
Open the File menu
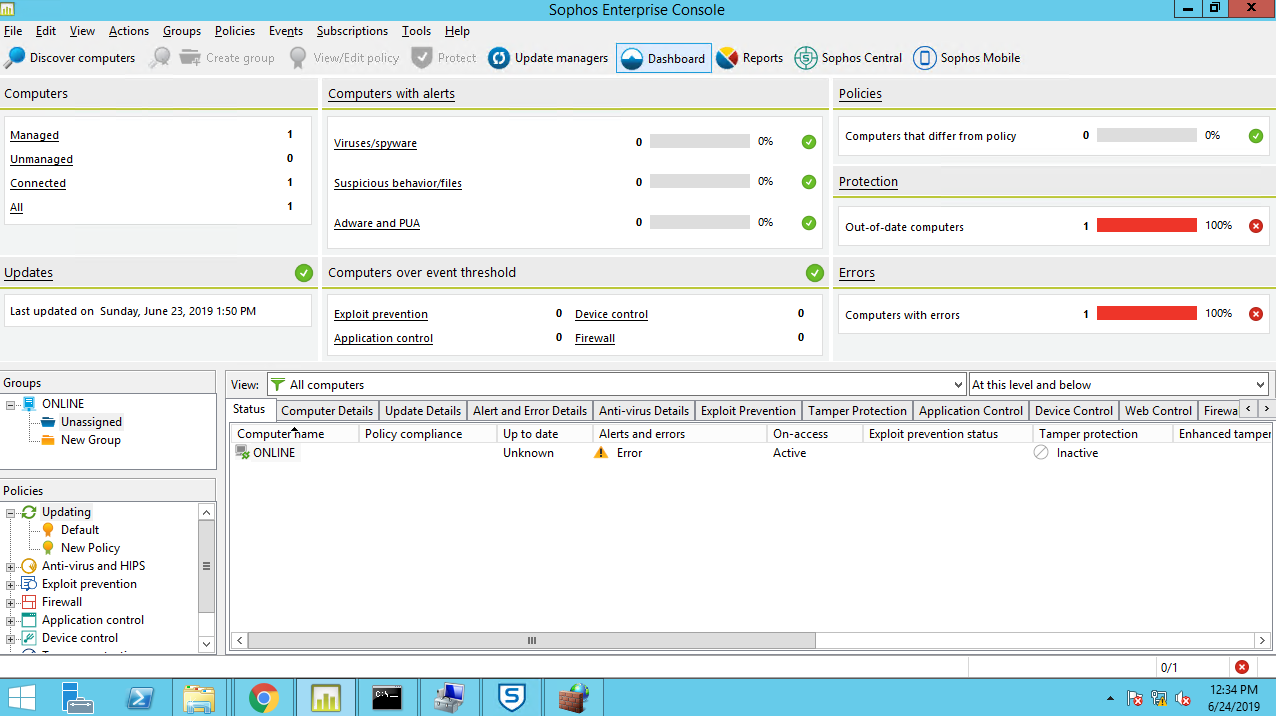point(13,31)
